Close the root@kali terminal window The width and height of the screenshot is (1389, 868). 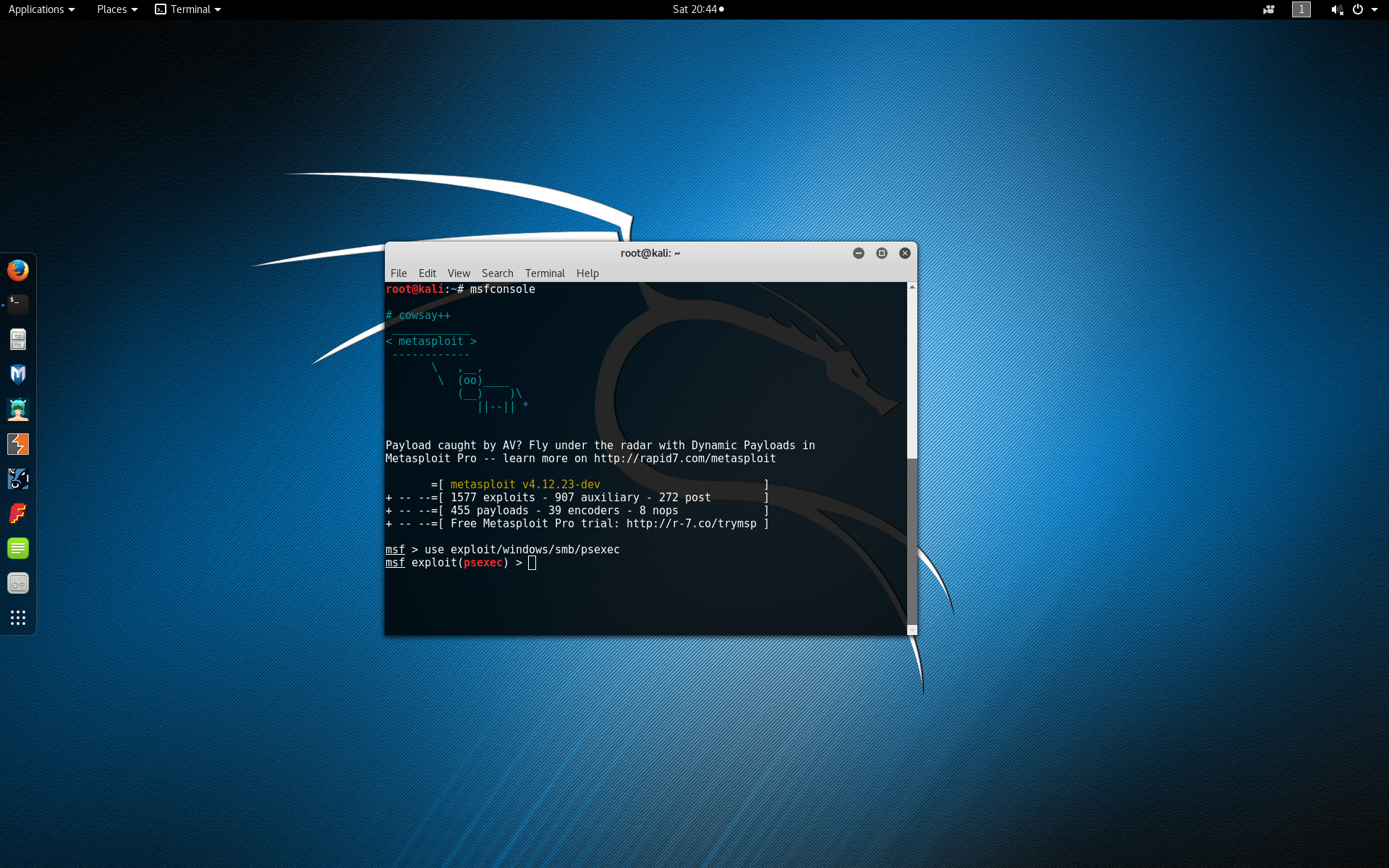(x=905, y=253)
